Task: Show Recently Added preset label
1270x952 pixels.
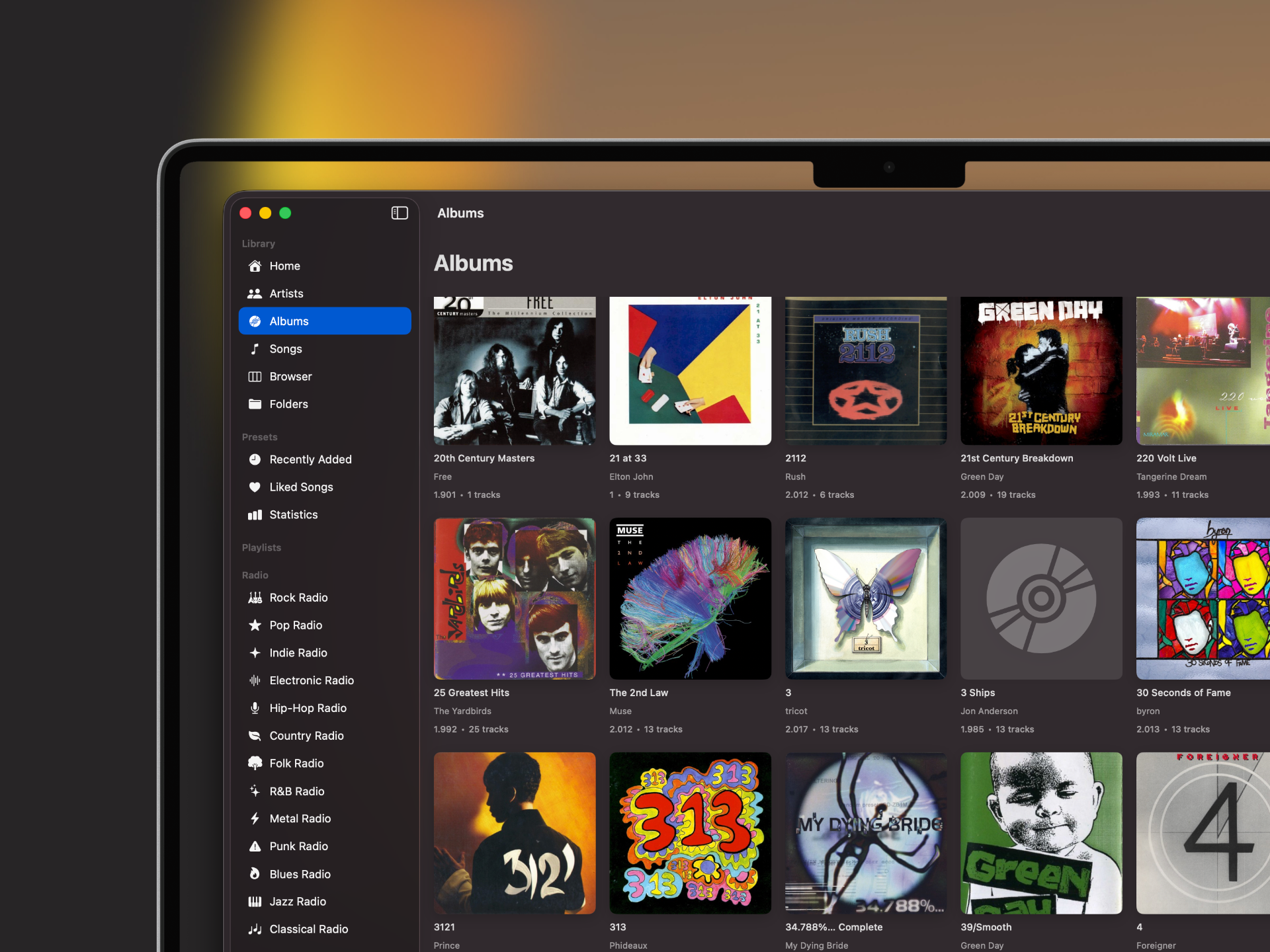Action: click(310, 459)
